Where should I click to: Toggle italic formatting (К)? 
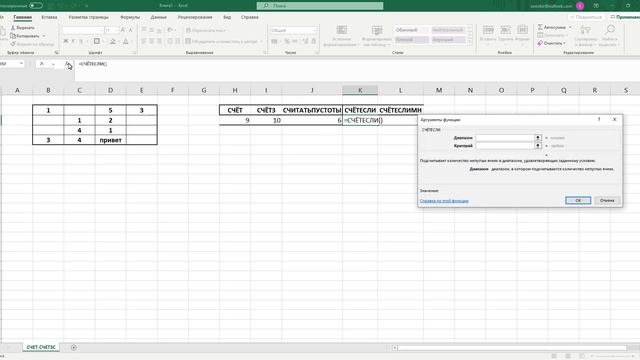[73, 41]
